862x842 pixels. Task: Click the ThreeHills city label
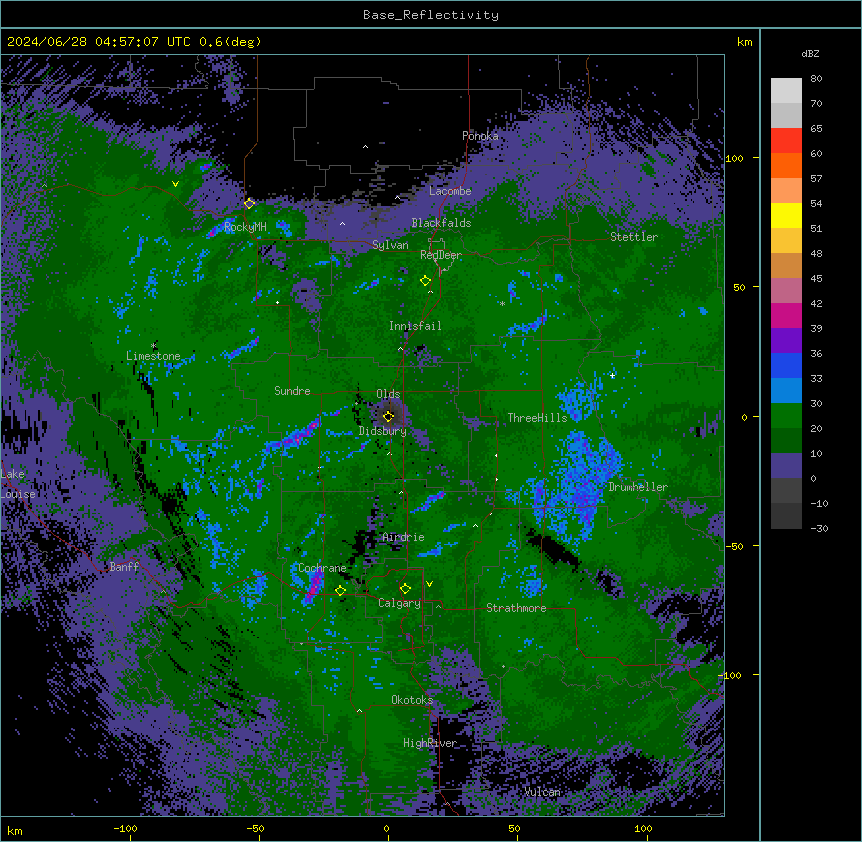538,418
